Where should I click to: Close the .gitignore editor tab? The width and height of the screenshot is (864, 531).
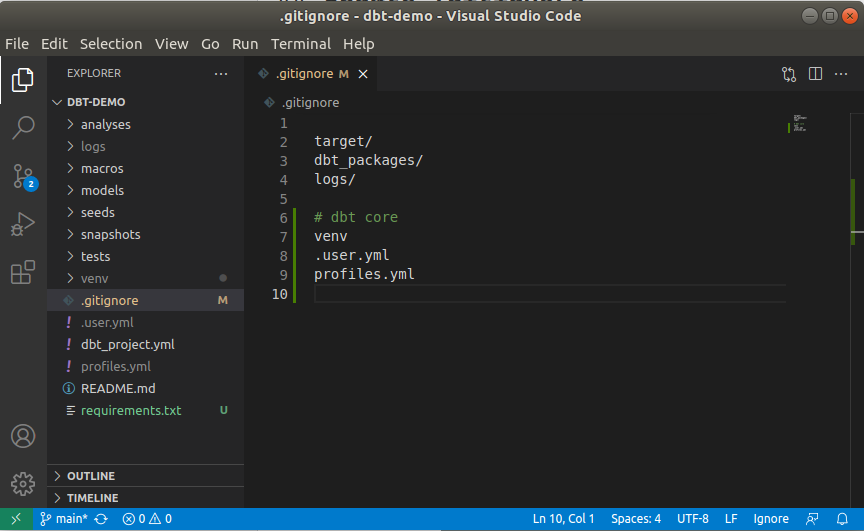(363, 74)
